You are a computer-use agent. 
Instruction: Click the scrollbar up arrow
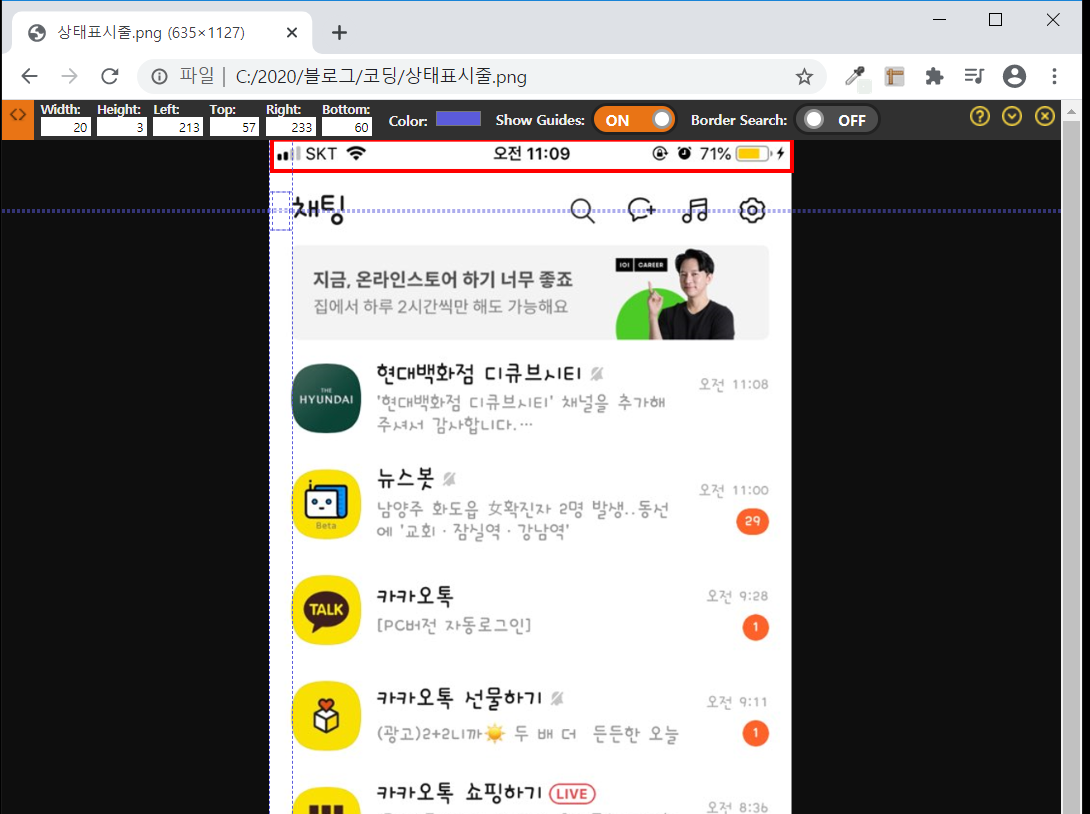pyautogui.click(x=1071, y=111)
